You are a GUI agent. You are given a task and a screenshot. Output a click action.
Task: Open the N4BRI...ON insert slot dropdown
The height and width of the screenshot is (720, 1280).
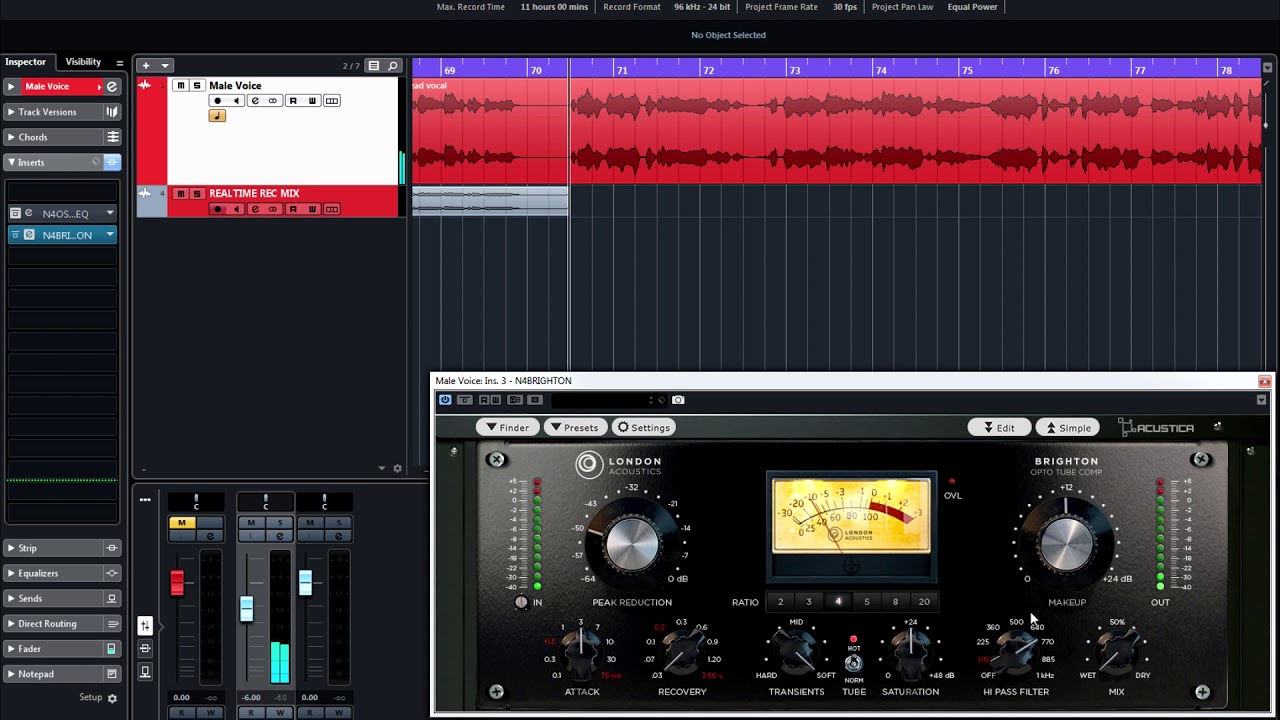click(110, 235)
